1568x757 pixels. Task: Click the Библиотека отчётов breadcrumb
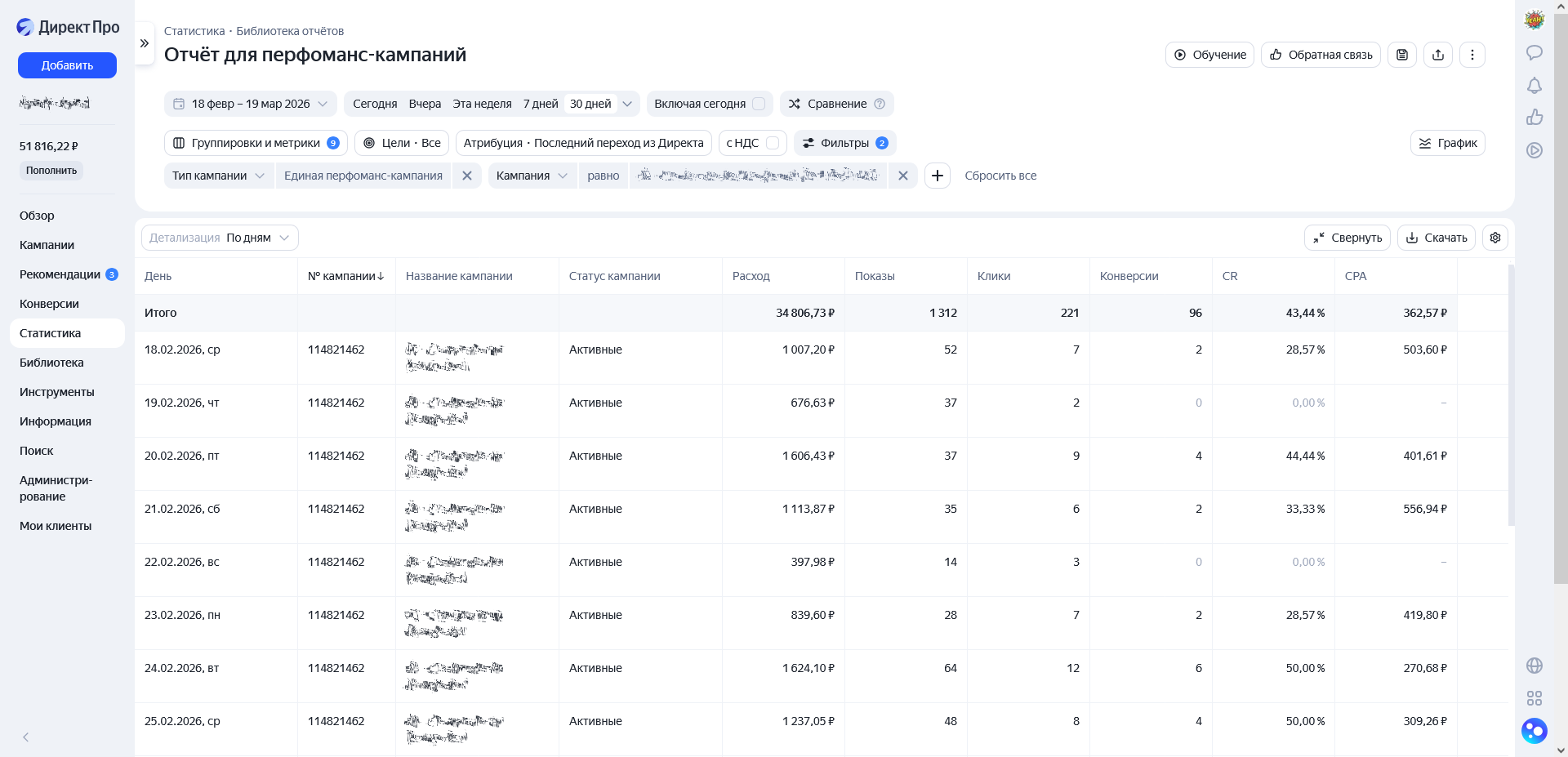[x=290, y=31]
